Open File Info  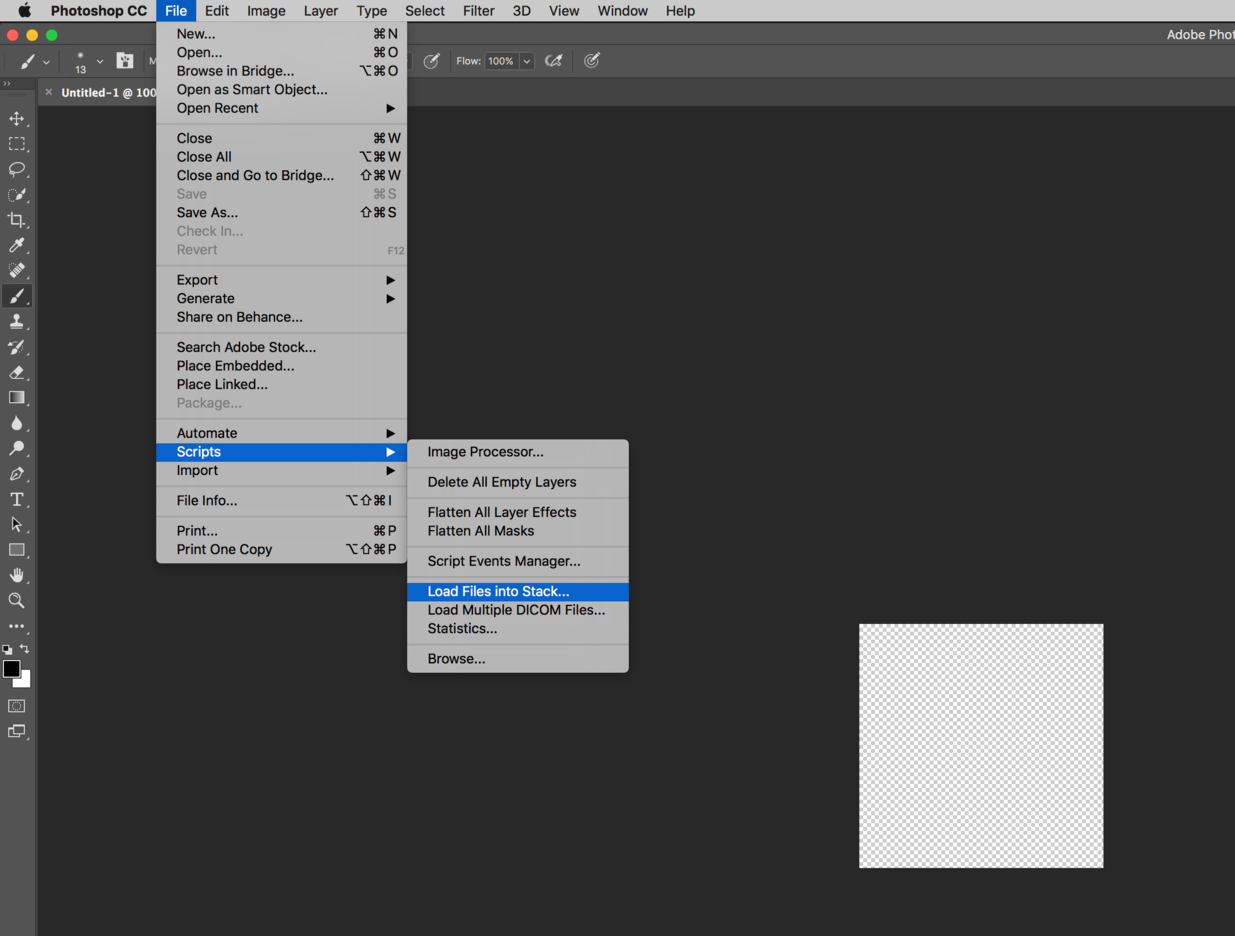[x=282, y=500]
